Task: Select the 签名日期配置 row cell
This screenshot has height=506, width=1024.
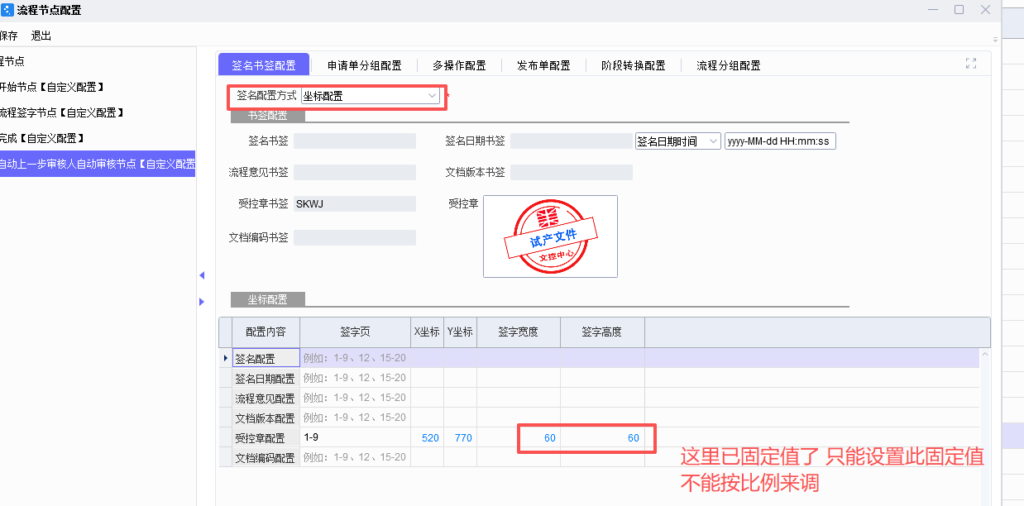Action: [266, 378]
